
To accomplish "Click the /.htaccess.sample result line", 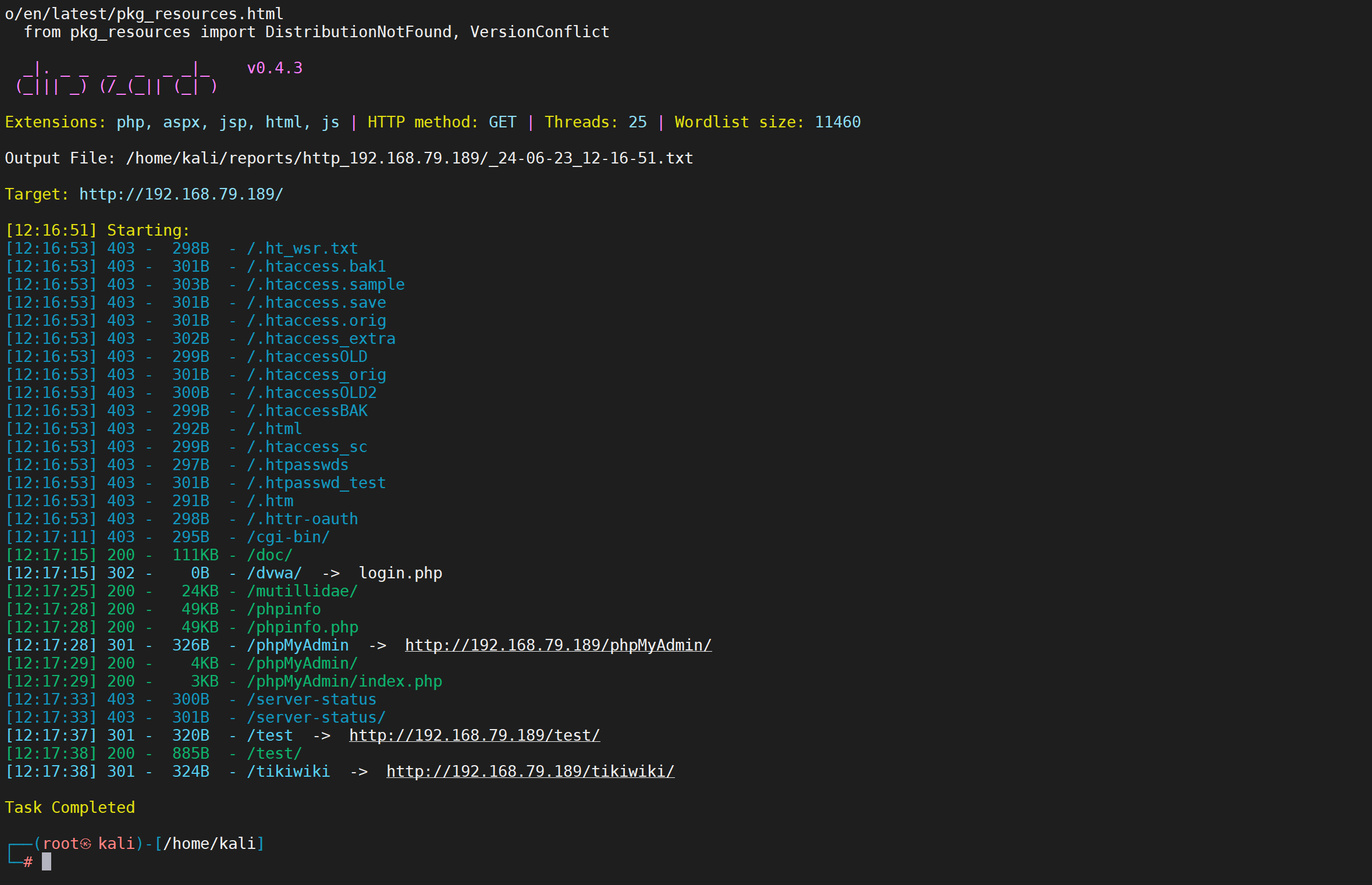I will tap(325, 285).
